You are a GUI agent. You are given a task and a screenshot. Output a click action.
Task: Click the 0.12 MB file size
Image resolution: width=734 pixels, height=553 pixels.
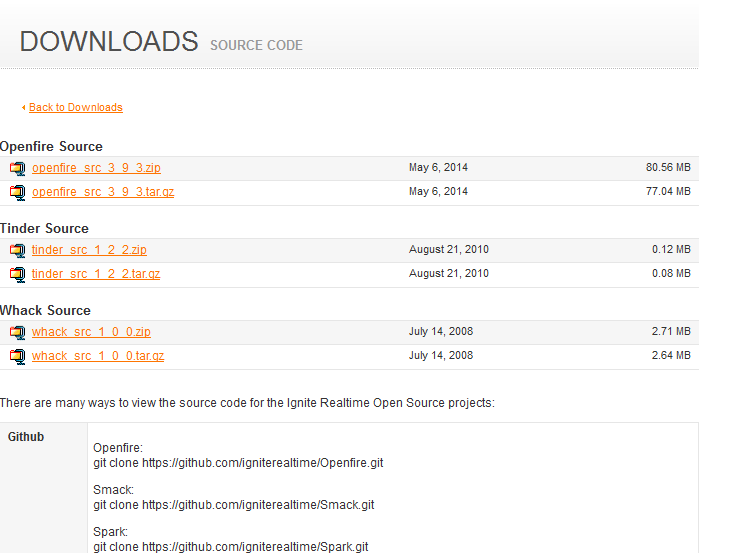click(671, 249)
